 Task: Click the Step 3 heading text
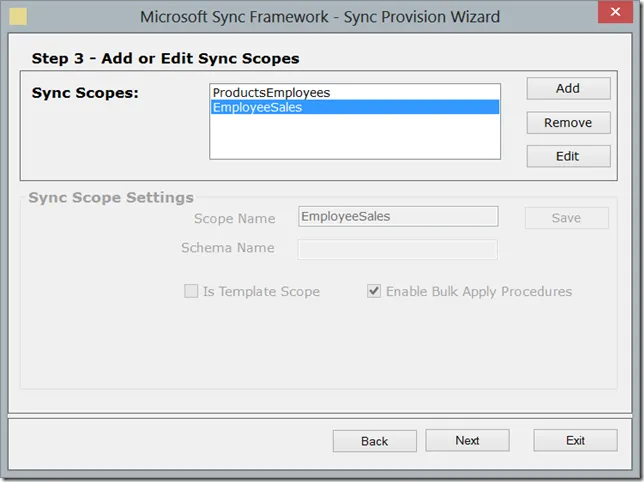pyautogui.click(x=165, y=59)
